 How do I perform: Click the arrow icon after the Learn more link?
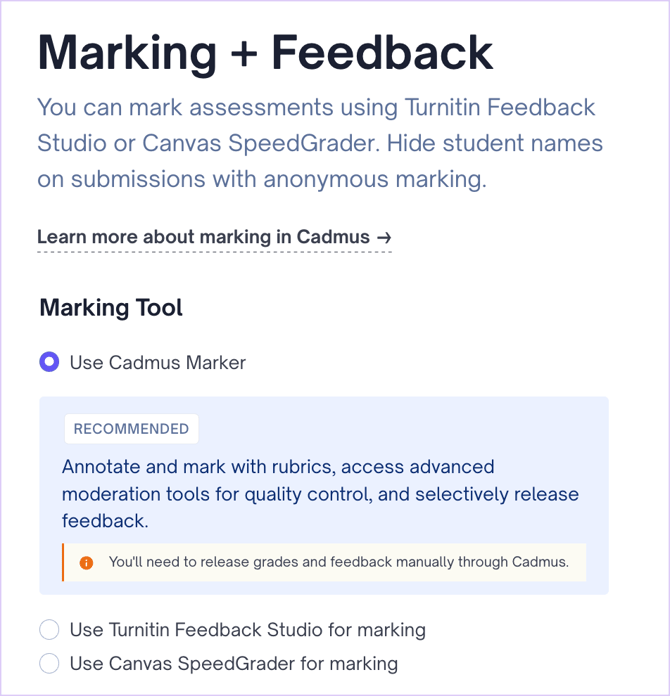(383, 237)
